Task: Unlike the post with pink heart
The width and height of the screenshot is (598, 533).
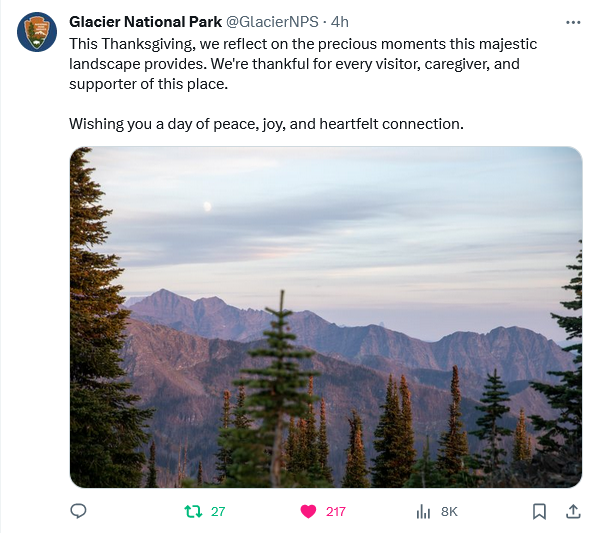Action: pos(308,511)
